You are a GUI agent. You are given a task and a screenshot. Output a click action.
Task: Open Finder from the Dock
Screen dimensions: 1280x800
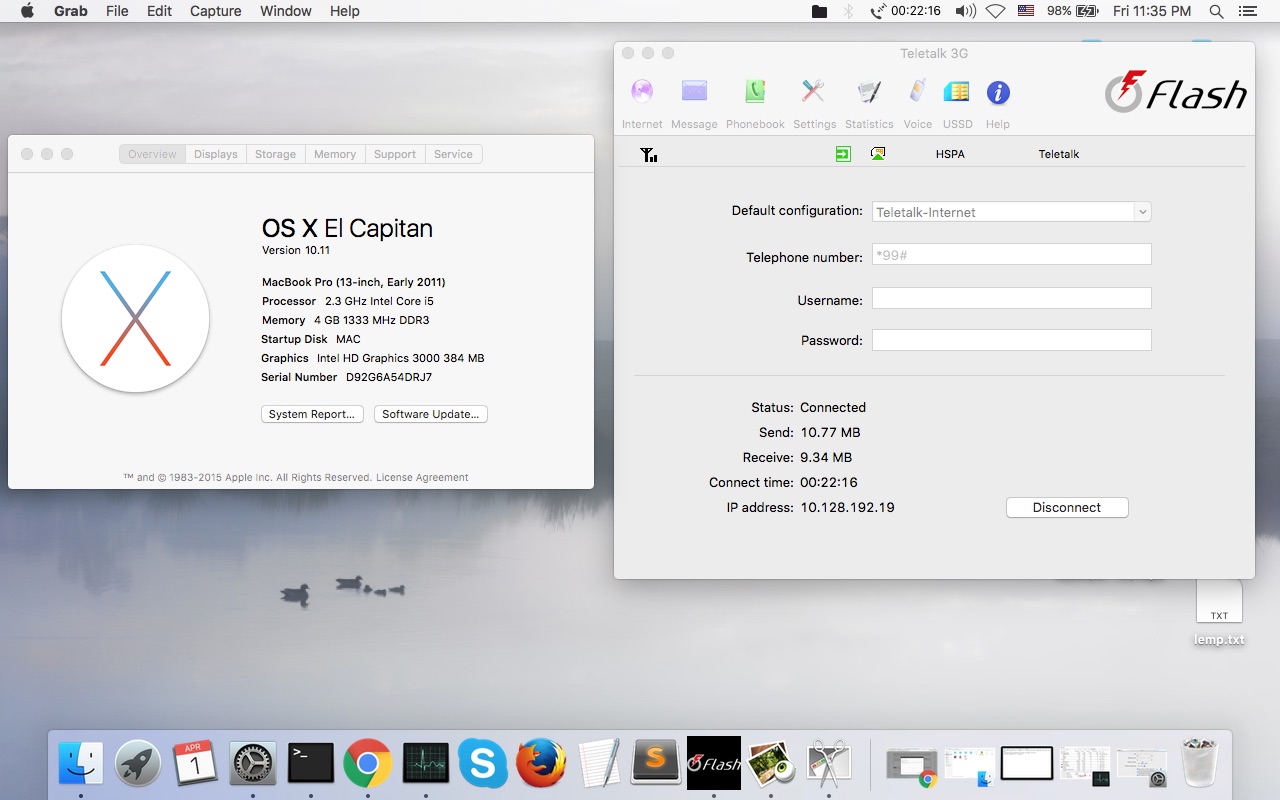coord(81,764)
